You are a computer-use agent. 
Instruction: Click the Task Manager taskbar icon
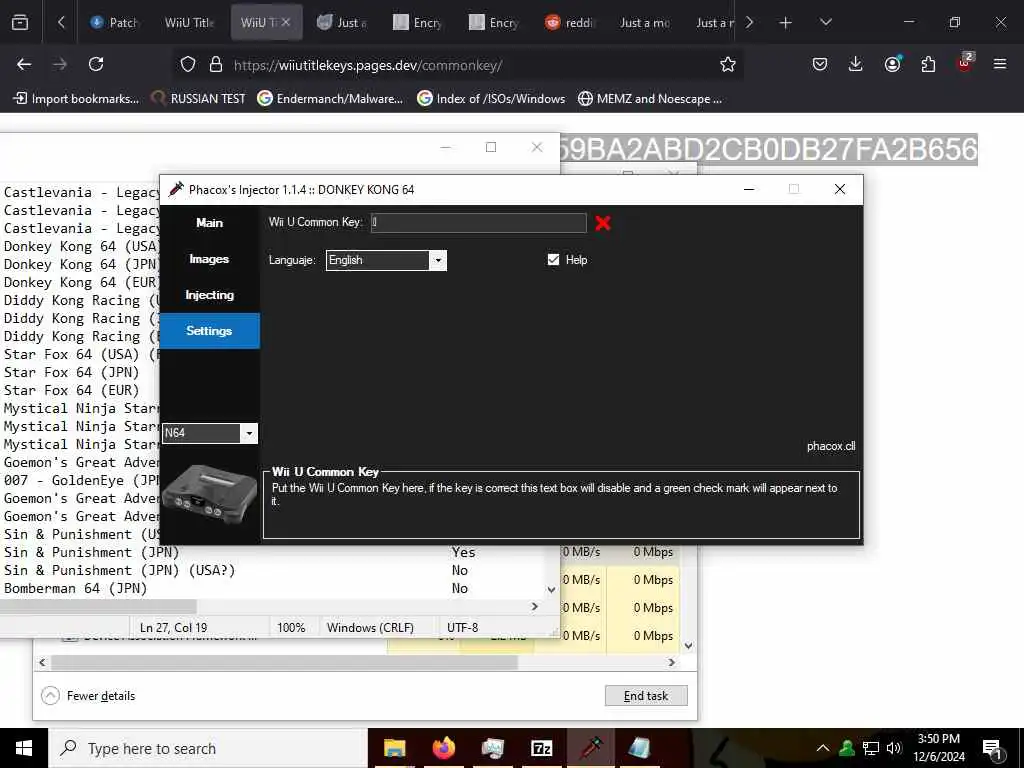492,748
